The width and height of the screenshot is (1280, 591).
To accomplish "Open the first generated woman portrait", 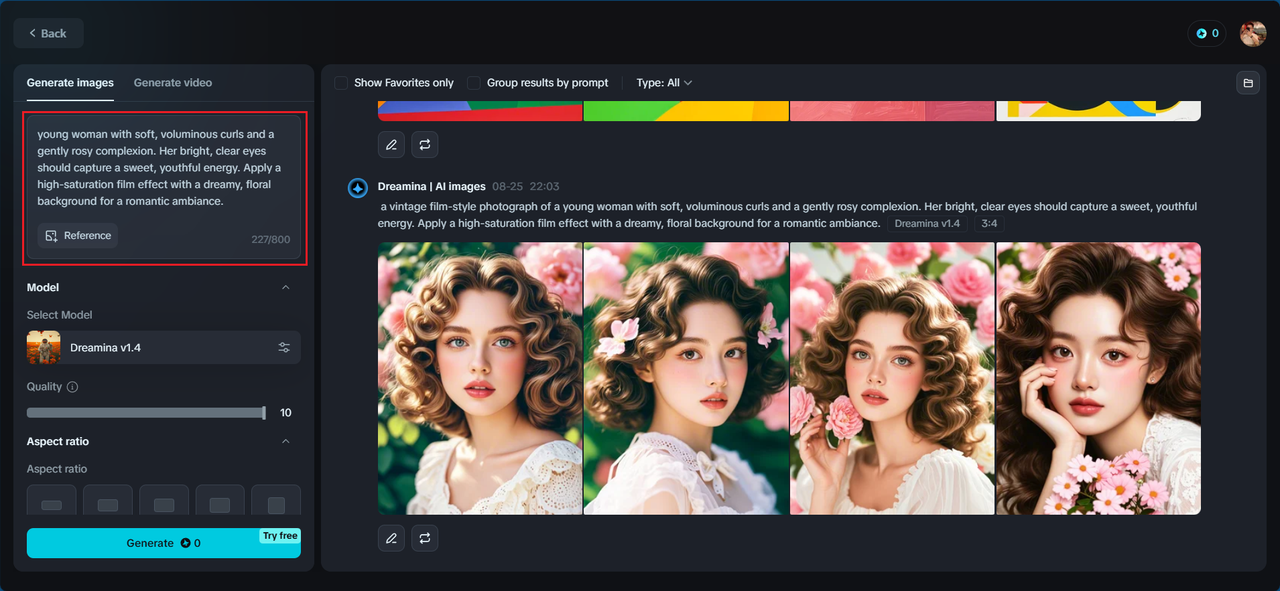I will [480, 378].
